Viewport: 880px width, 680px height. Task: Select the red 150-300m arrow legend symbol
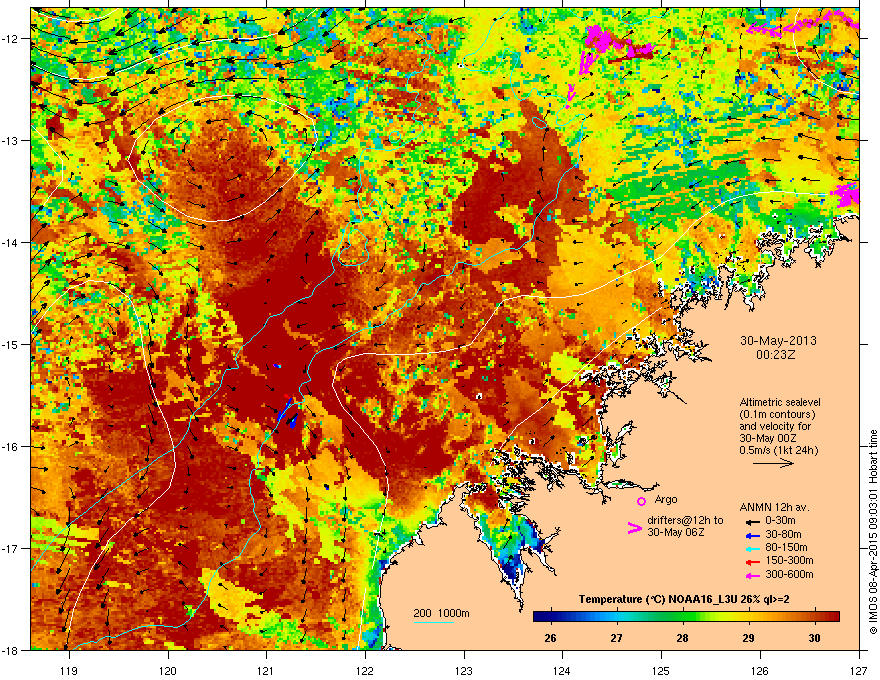(x=752, y=562)
